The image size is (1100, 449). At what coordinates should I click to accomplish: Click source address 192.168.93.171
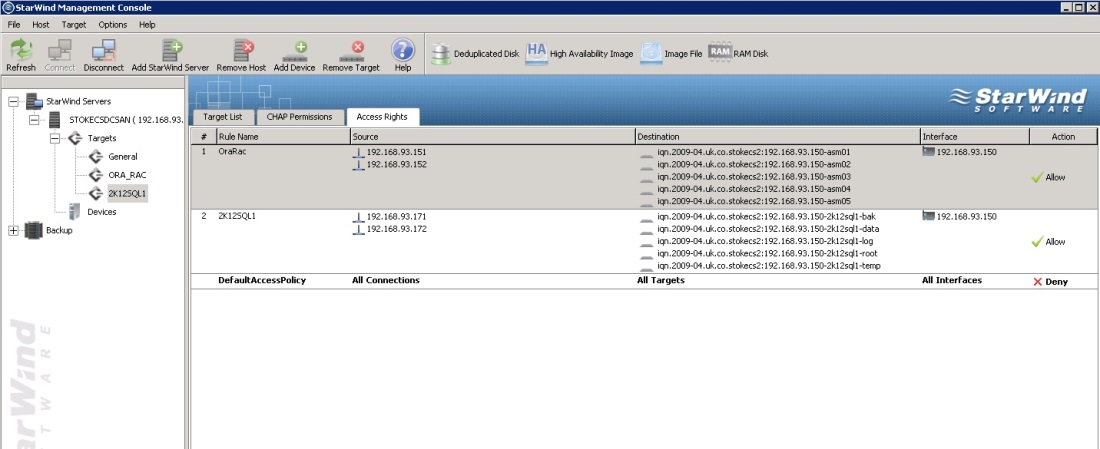(x=396, y=216)
